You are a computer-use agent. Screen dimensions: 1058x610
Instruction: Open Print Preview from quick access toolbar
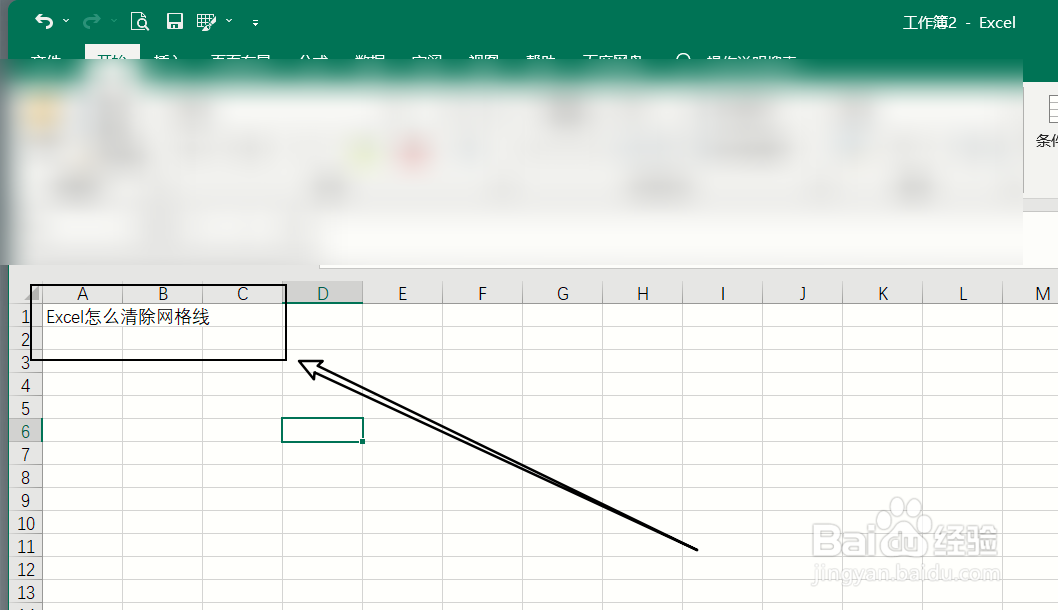tap(139, 22)
